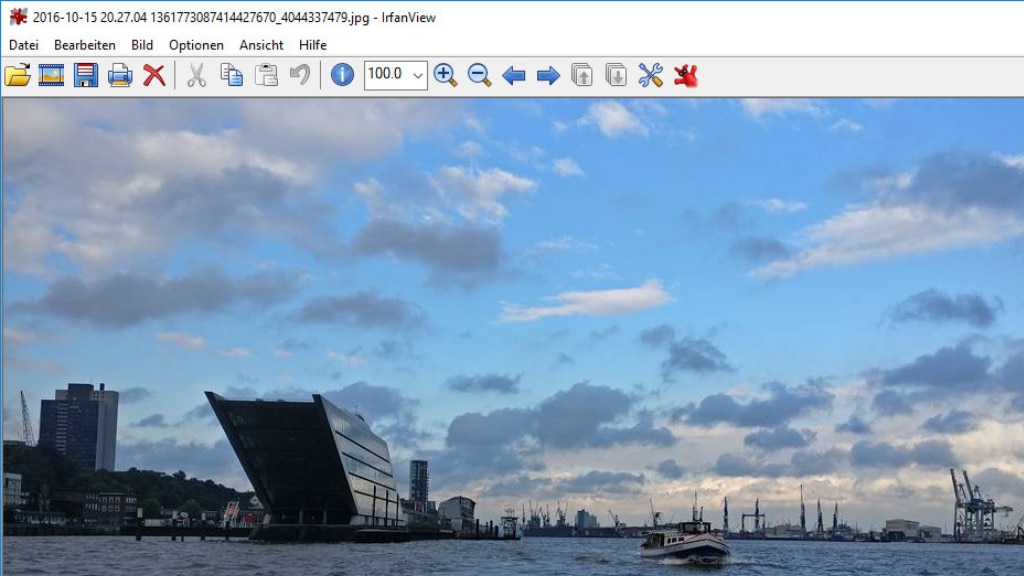Advance to the next image with the right arrow
Image resolution: width=1024 pixels, height=576 pixels.
tap(548, 75)
